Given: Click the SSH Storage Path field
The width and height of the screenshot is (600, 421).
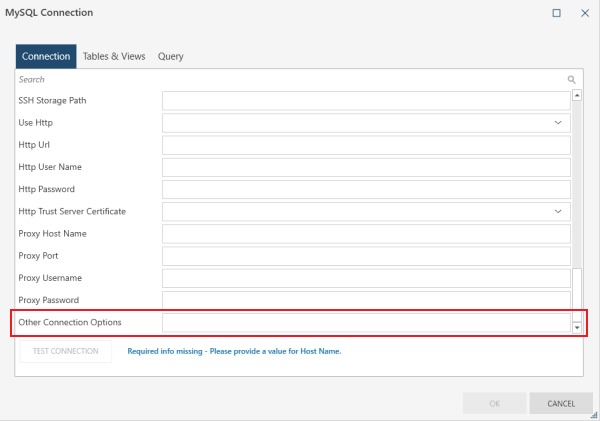Looking at the screenshot, I should click(366, 100).
